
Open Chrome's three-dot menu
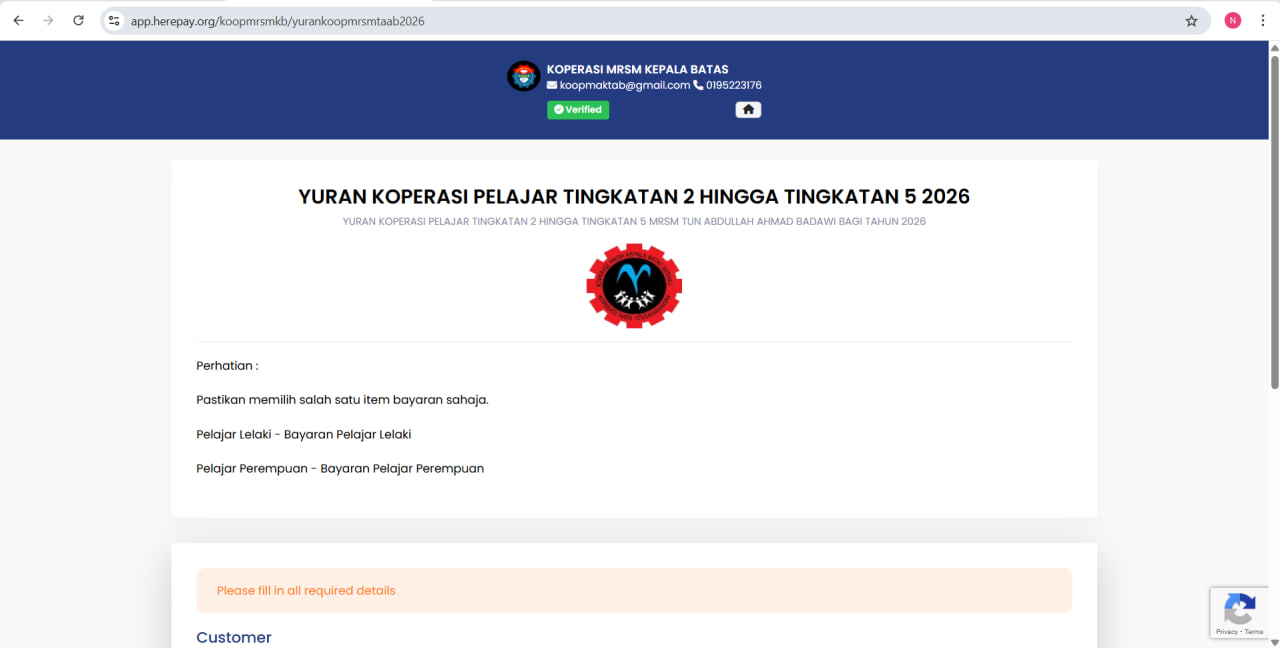(x=1263, y=21)
